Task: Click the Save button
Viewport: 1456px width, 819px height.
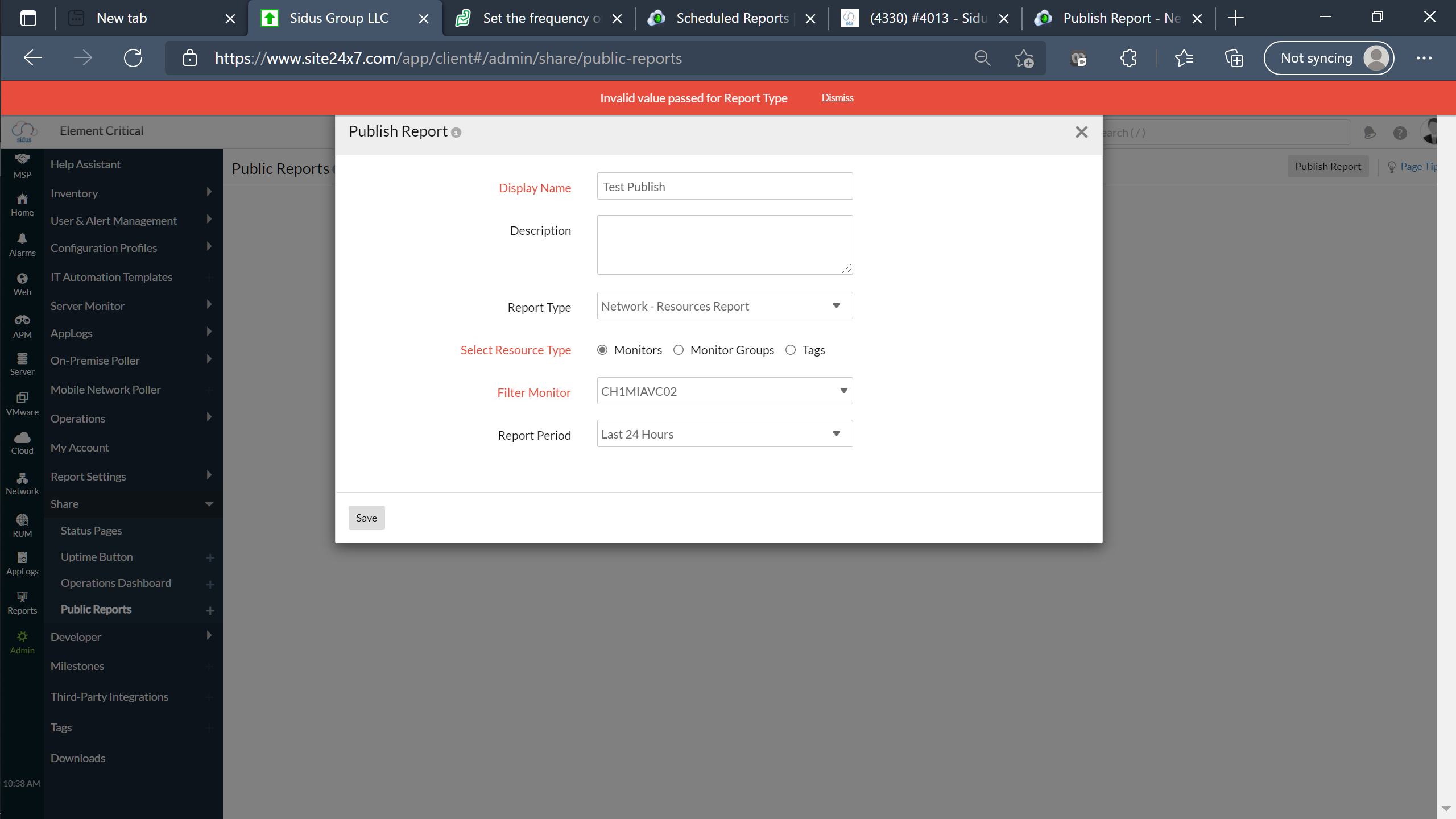Action: [x=366, y=518]
